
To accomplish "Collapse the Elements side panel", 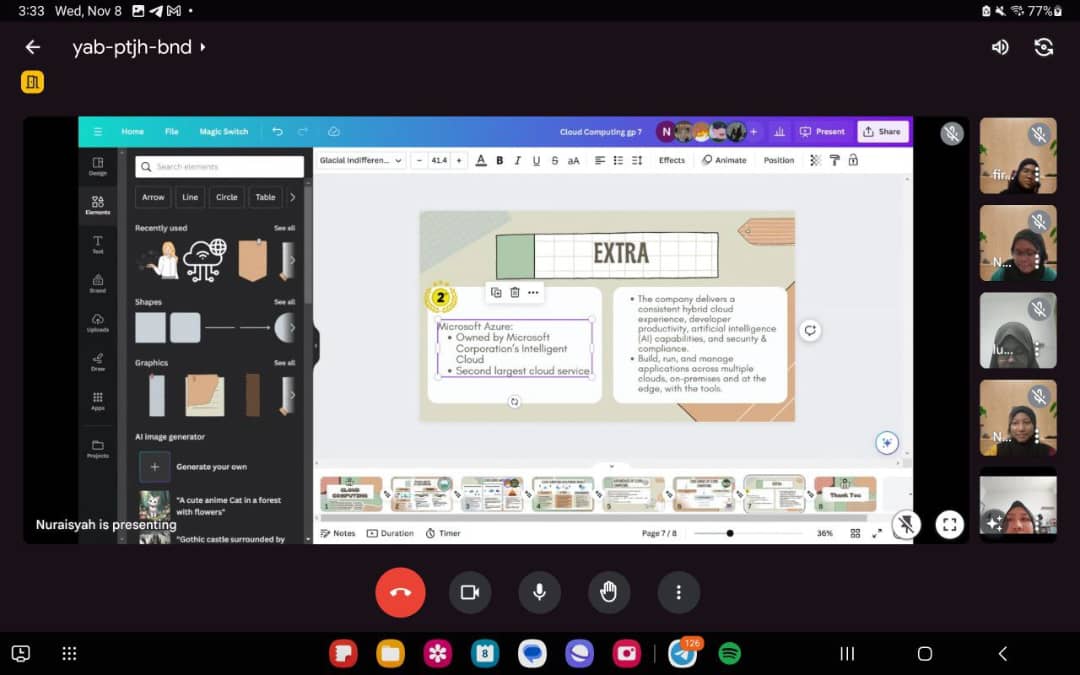I will point(316,346).
